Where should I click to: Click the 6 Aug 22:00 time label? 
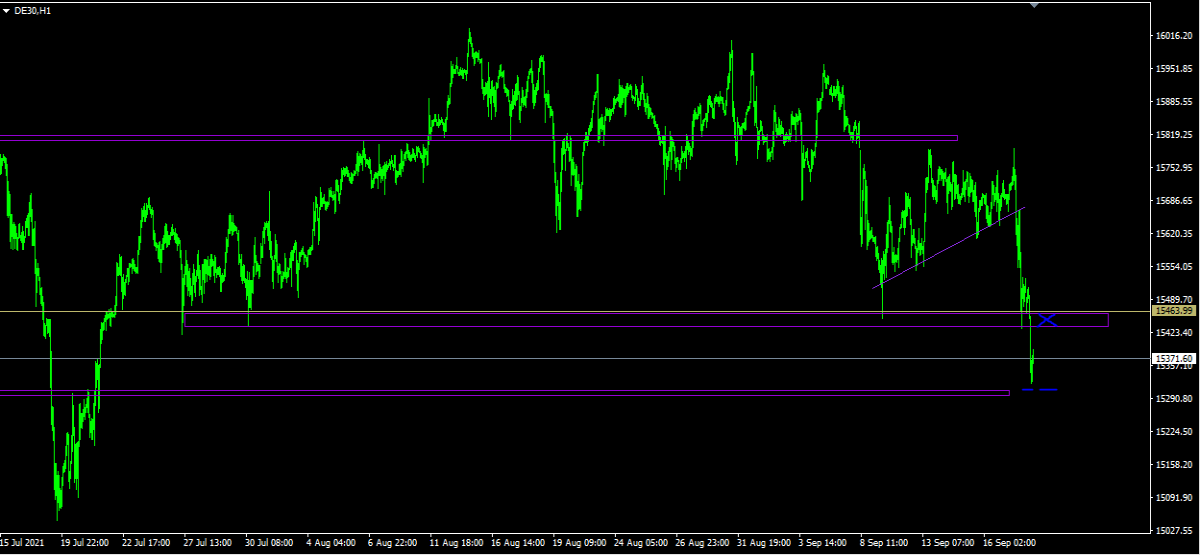click(393, 543)
